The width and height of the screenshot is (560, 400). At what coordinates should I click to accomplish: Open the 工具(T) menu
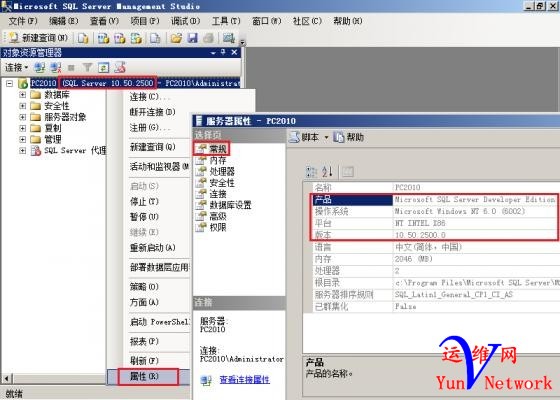pyautogui.click(x=226, y=21)
